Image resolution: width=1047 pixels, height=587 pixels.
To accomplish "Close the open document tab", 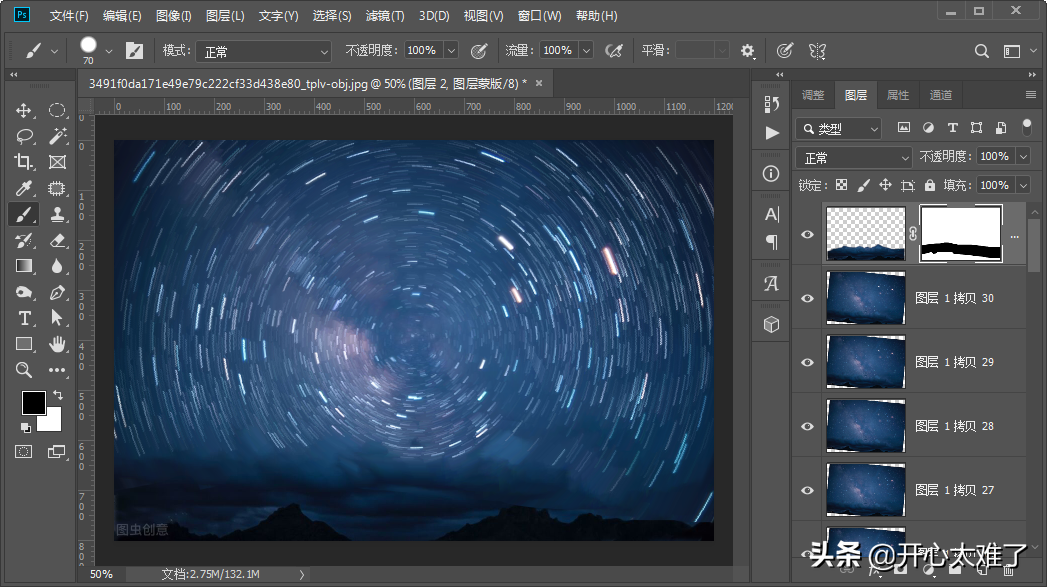I will coord(539,83).
